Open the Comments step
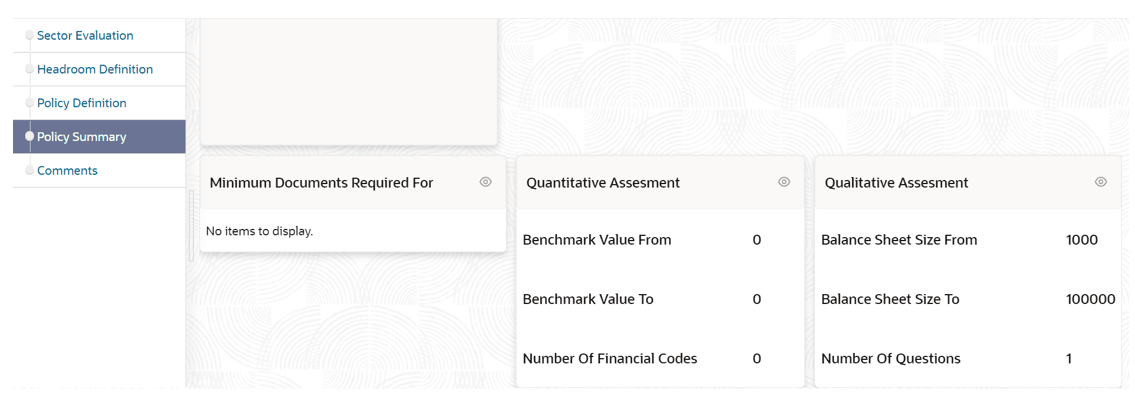Image resolution: width=1135 pixels, height=407 pixels. pyautogui.click(x=67, y=171)
